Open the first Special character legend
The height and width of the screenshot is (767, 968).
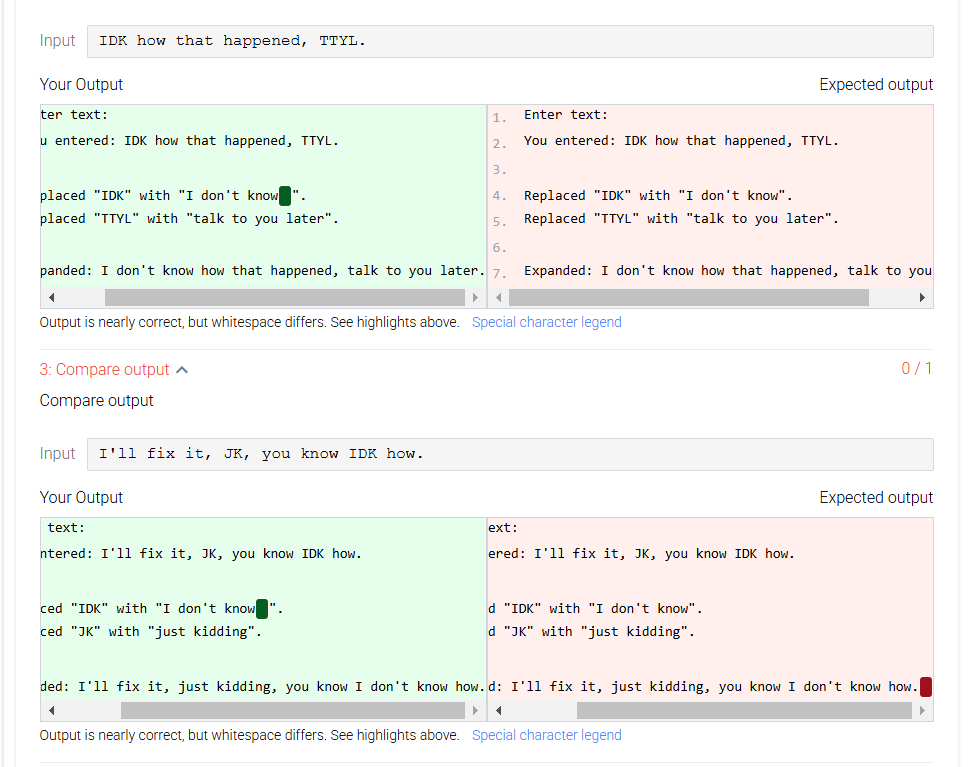546,321
